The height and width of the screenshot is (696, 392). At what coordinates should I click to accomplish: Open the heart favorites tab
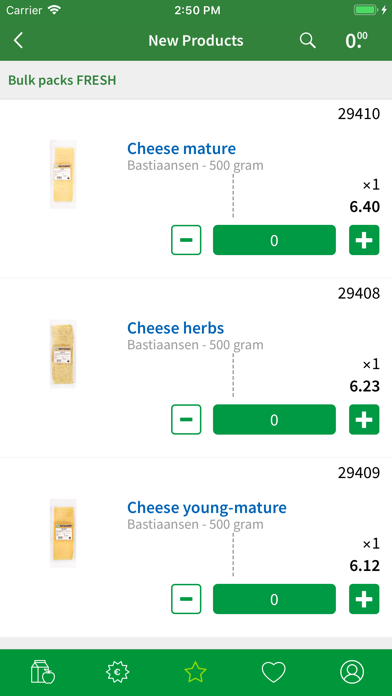273,672
